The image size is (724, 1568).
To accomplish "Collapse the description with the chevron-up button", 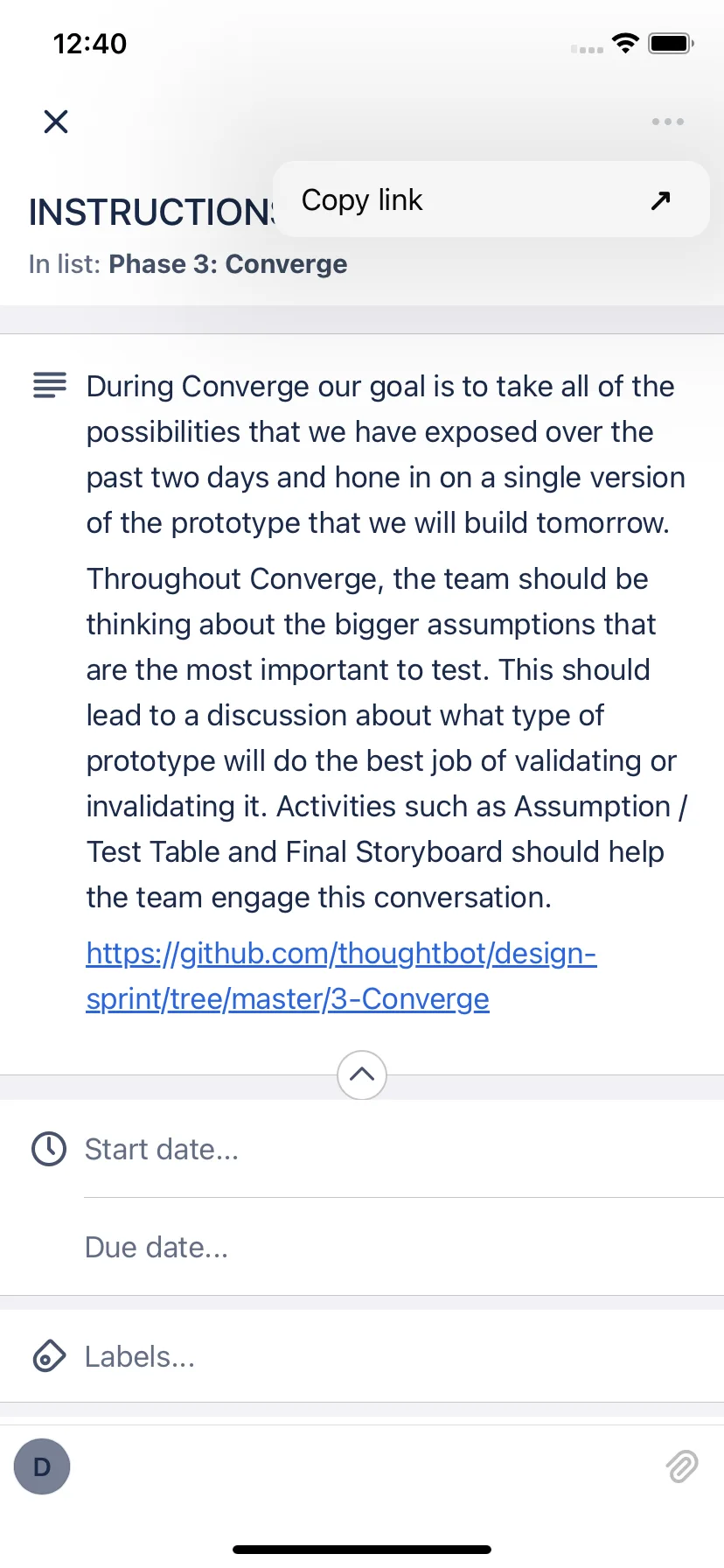I will click(362, 1074).
